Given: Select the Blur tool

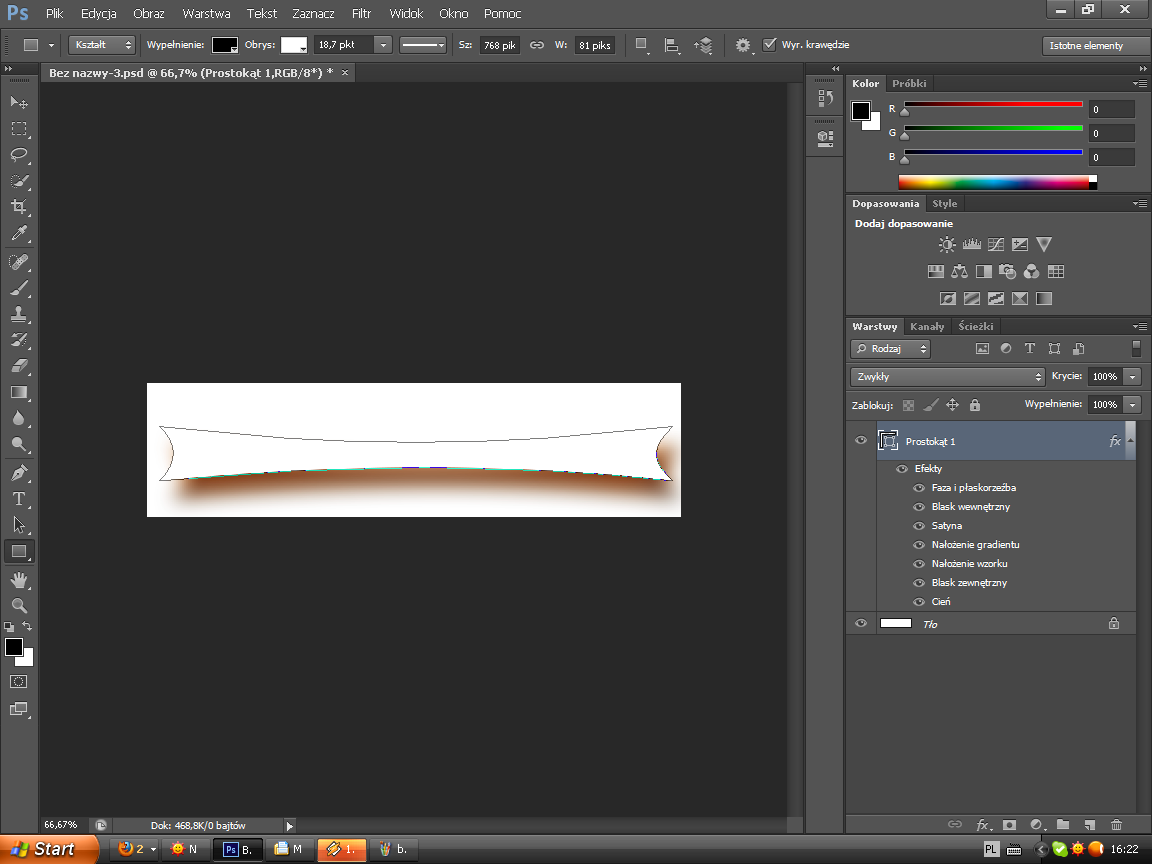Looking at the screenshot, I should tap(19, 418).
